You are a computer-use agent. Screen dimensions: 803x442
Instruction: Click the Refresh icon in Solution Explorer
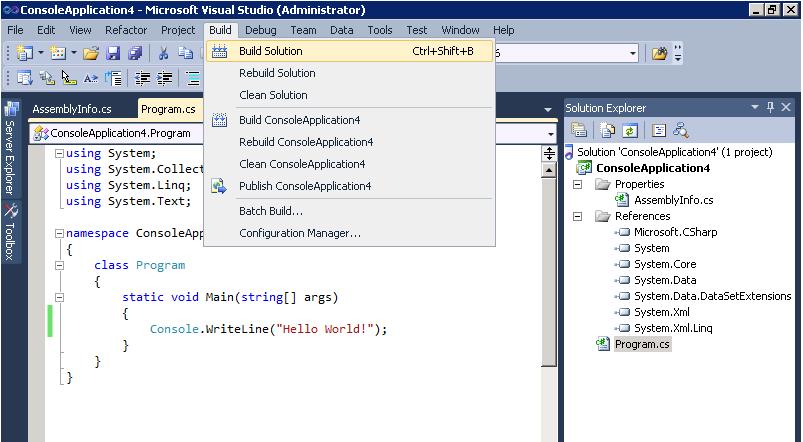point(629,130)
